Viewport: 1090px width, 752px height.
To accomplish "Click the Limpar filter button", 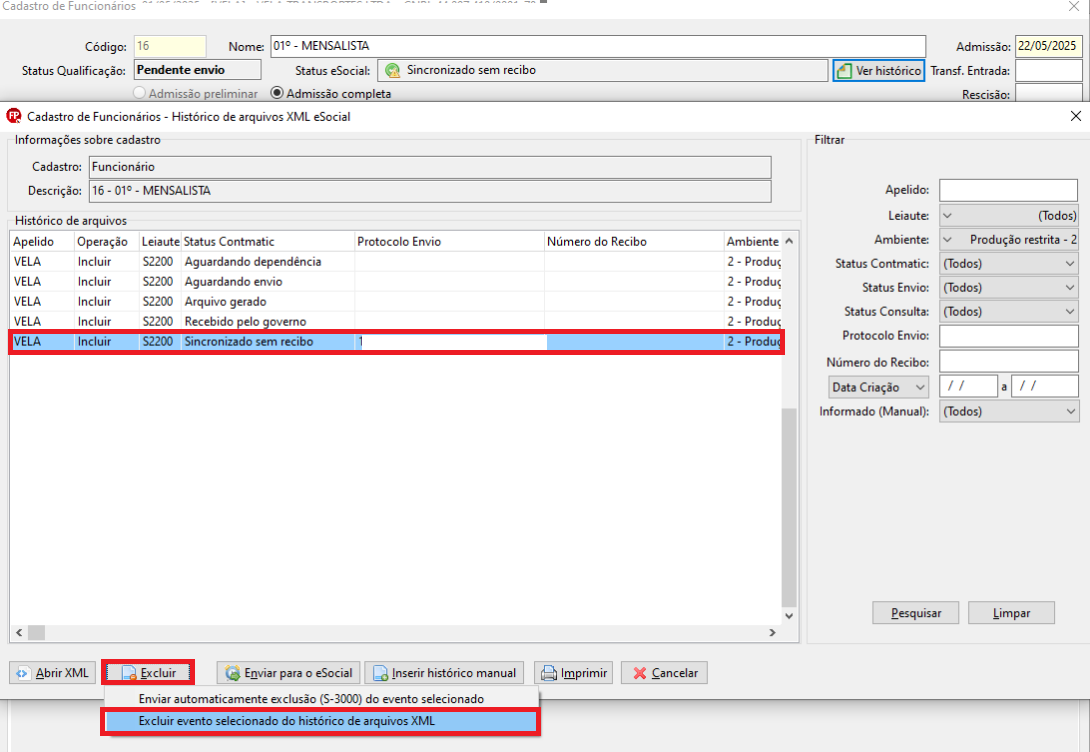I will 1011,613.
